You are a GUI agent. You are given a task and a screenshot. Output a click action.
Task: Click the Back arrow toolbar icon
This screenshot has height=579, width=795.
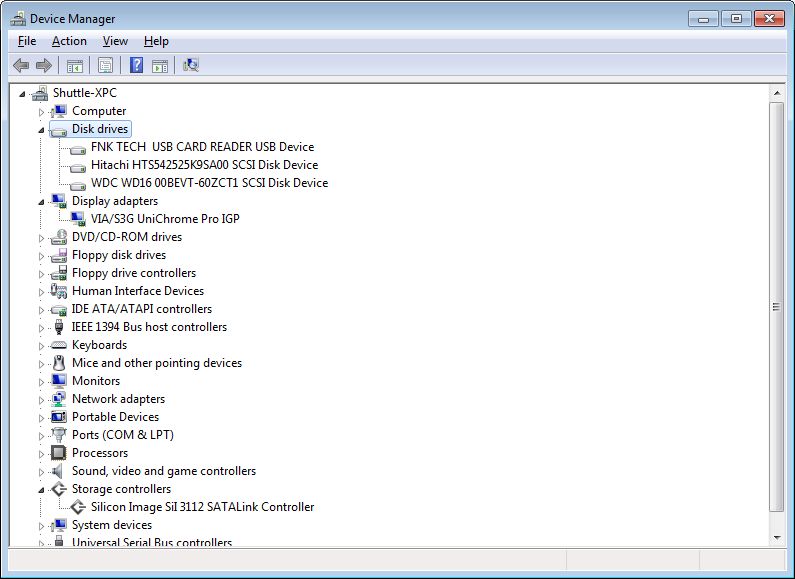pos(21,65)
